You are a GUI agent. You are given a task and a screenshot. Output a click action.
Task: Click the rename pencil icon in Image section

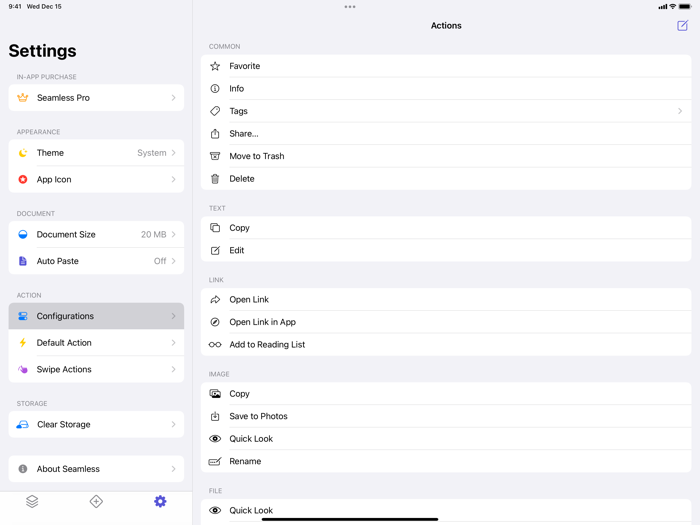[x=215, y=461]
